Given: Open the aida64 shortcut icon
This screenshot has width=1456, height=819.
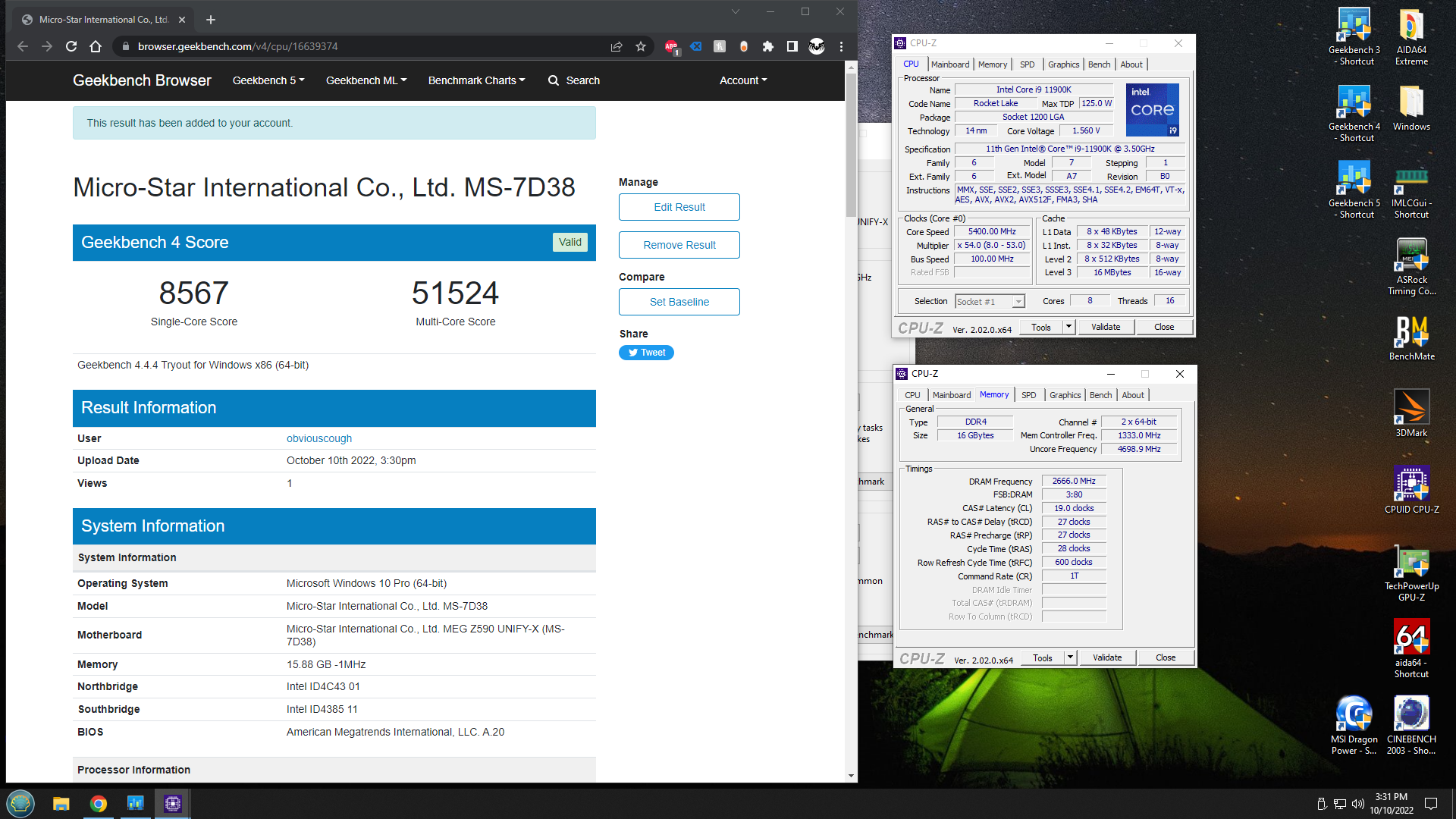Looking at the screenshot, I should tap(1411, 649).
